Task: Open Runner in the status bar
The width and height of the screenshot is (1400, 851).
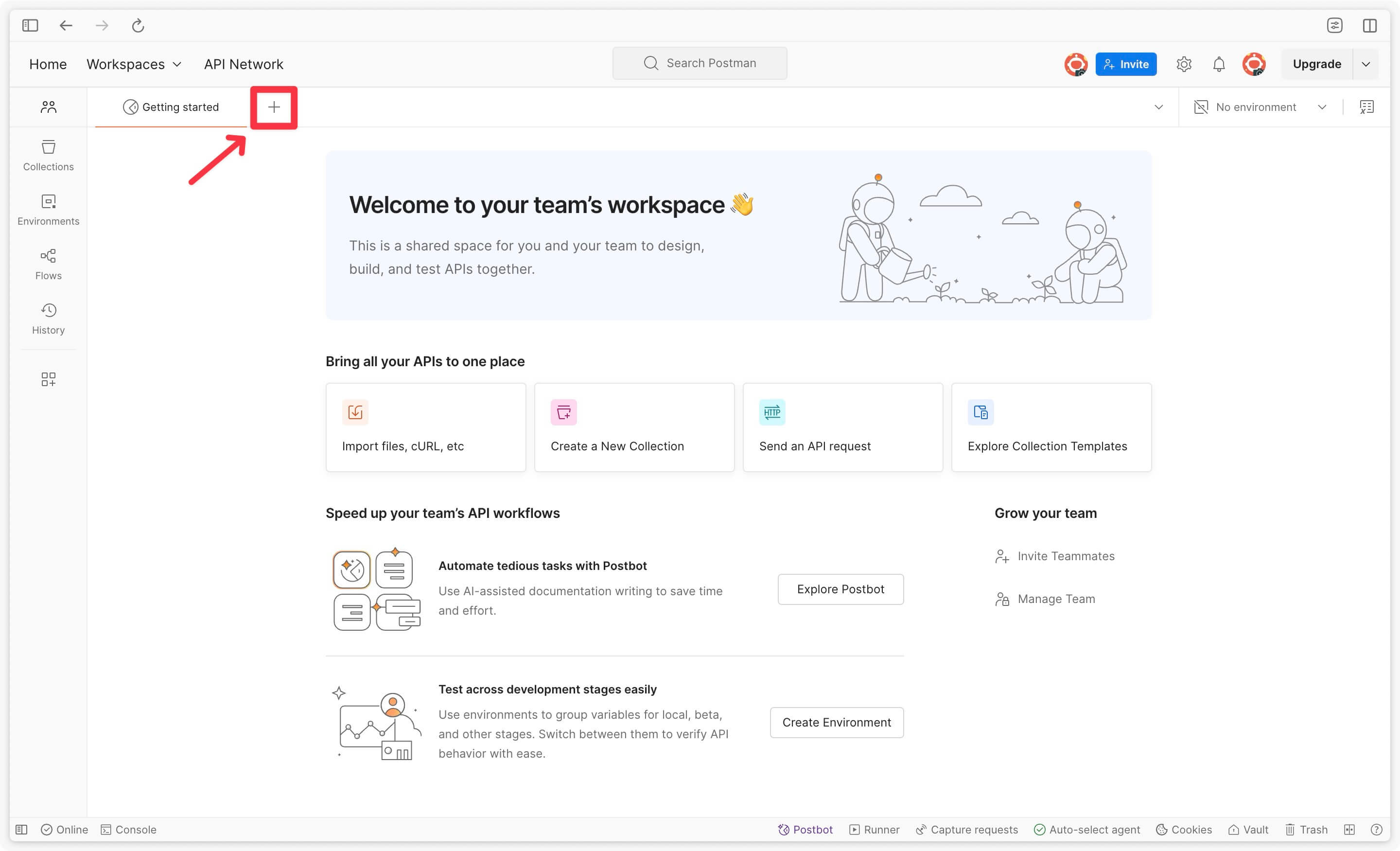Action: [875, 830]
